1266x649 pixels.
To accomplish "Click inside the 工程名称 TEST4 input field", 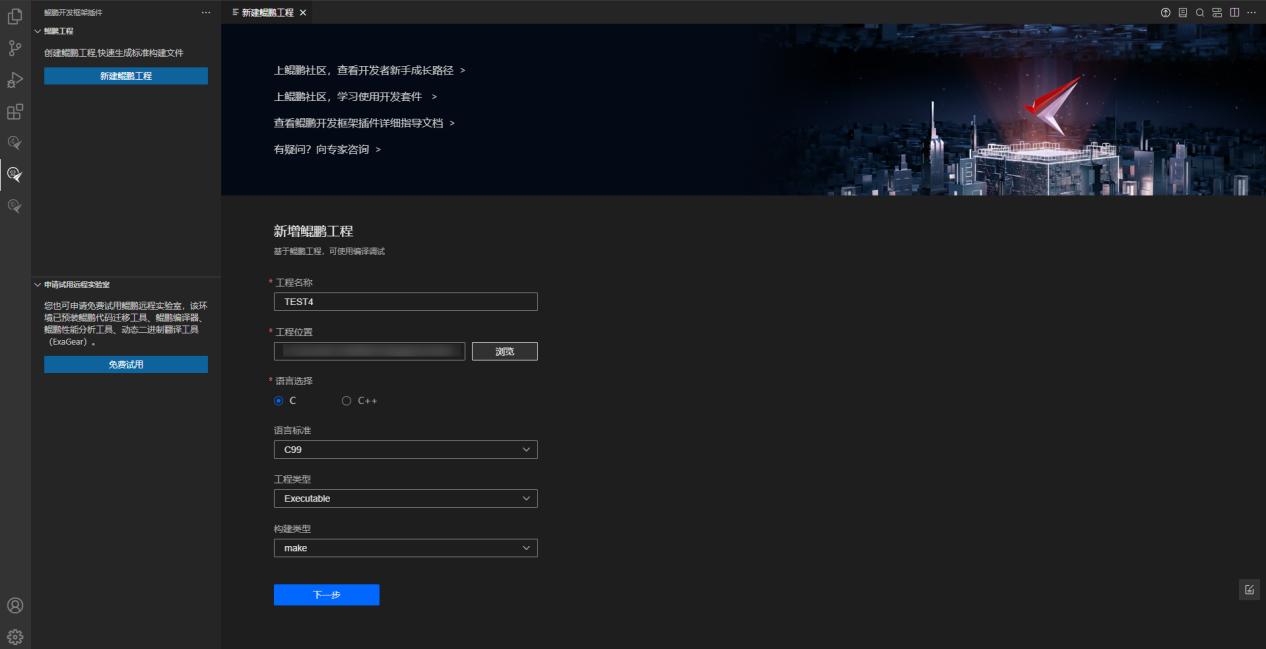I will coord(405,301).
